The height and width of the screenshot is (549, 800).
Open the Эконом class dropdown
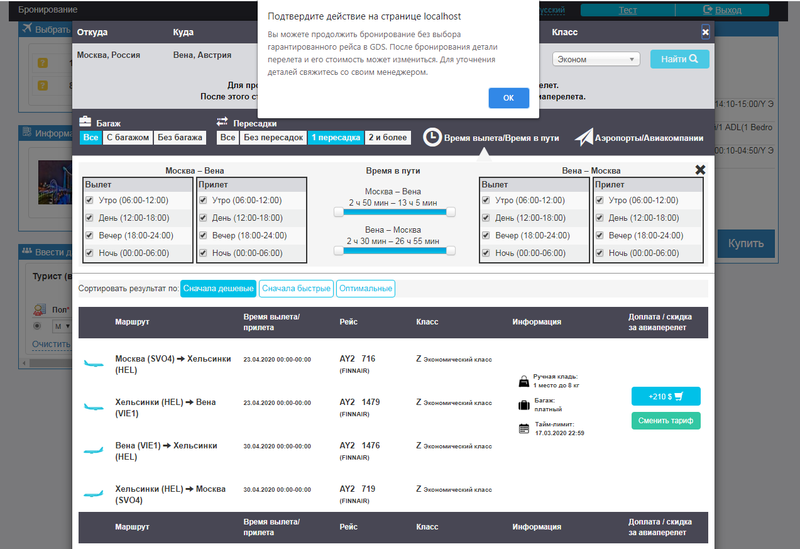click(x=596, y=59)
